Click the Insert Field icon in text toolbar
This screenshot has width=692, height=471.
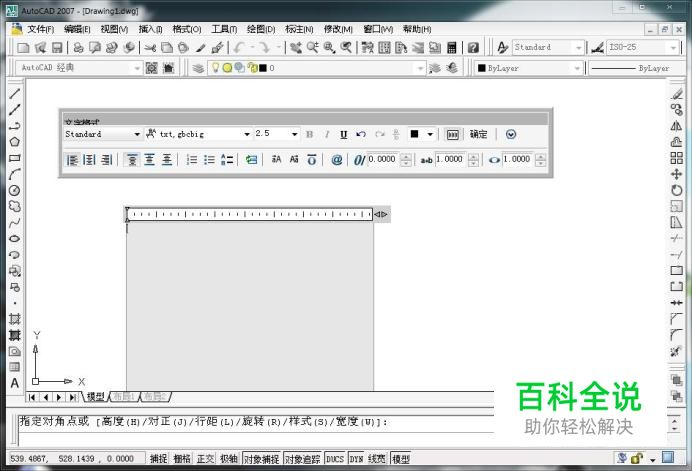click(251, 159)
